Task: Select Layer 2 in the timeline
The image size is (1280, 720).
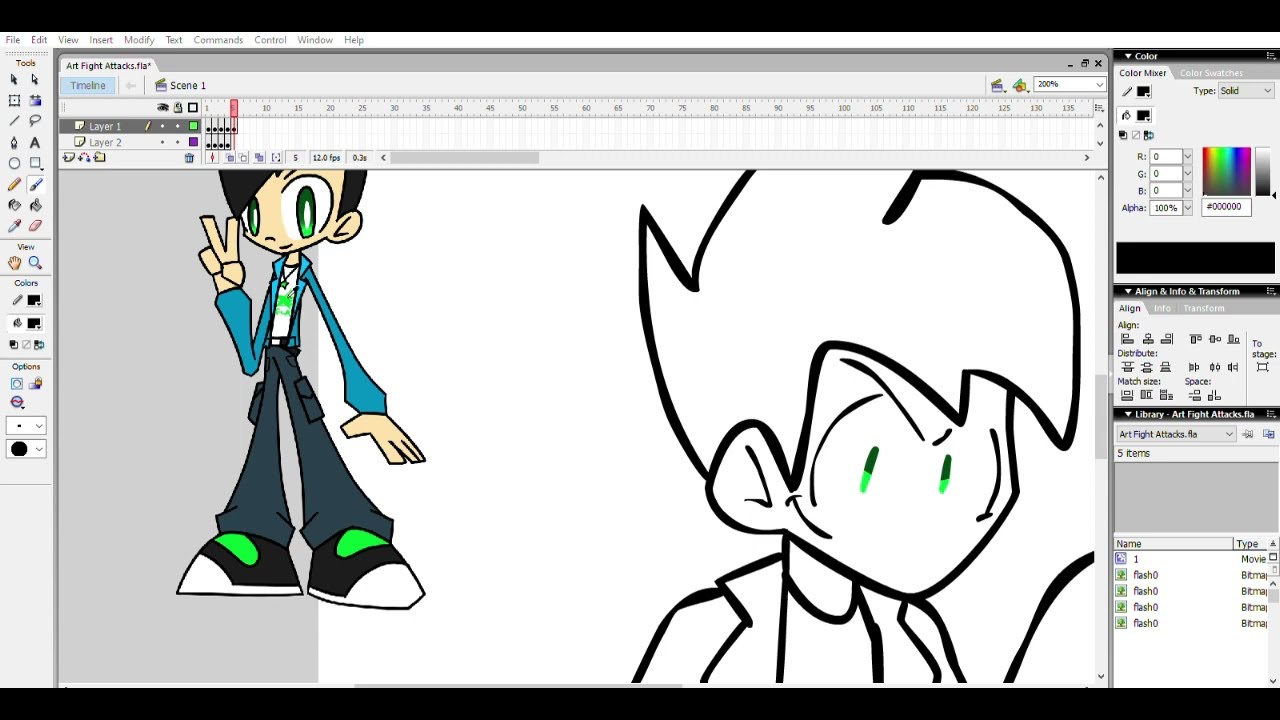Action: tap(105, 143)
